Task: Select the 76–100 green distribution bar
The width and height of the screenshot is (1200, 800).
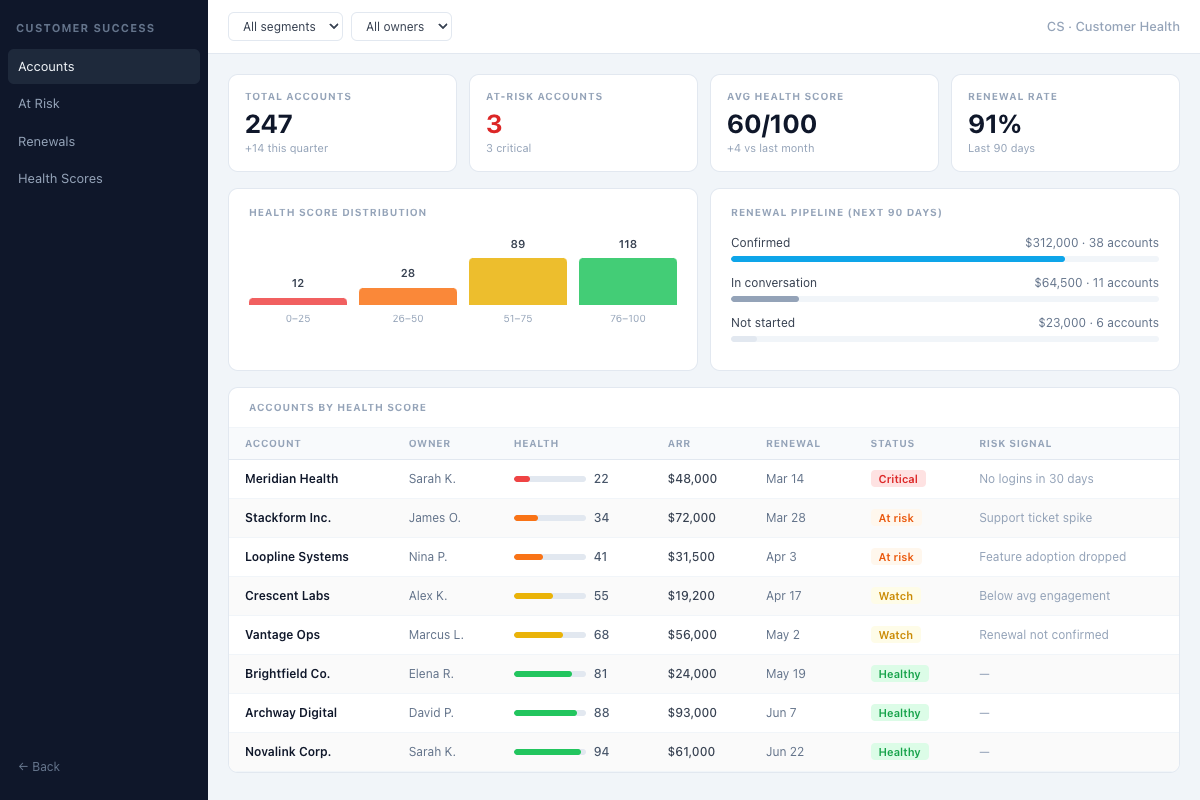Action: pos(627,281)
